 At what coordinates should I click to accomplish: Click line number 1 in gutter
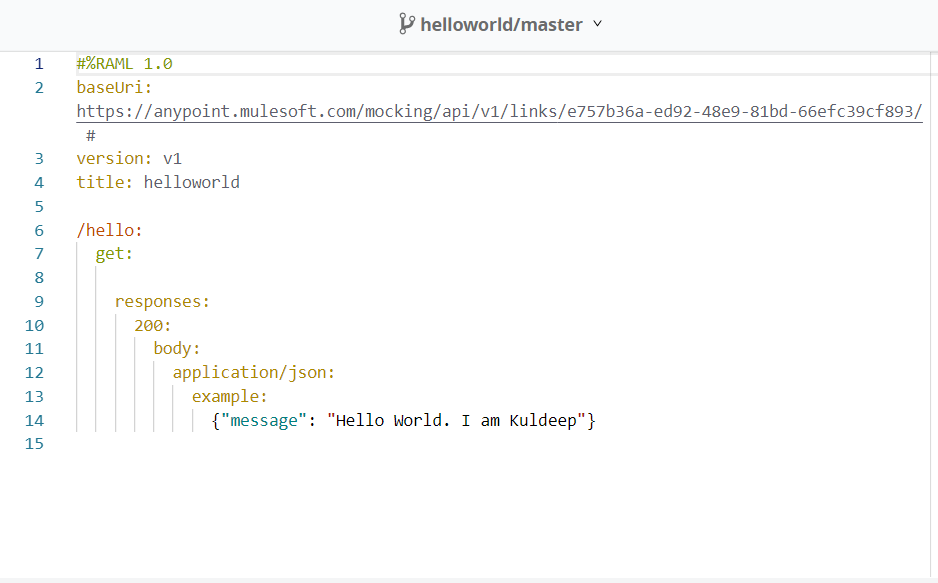39,63
